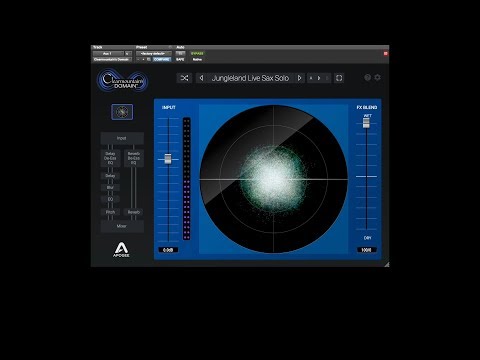Toggle full-screen view icon

339,78
